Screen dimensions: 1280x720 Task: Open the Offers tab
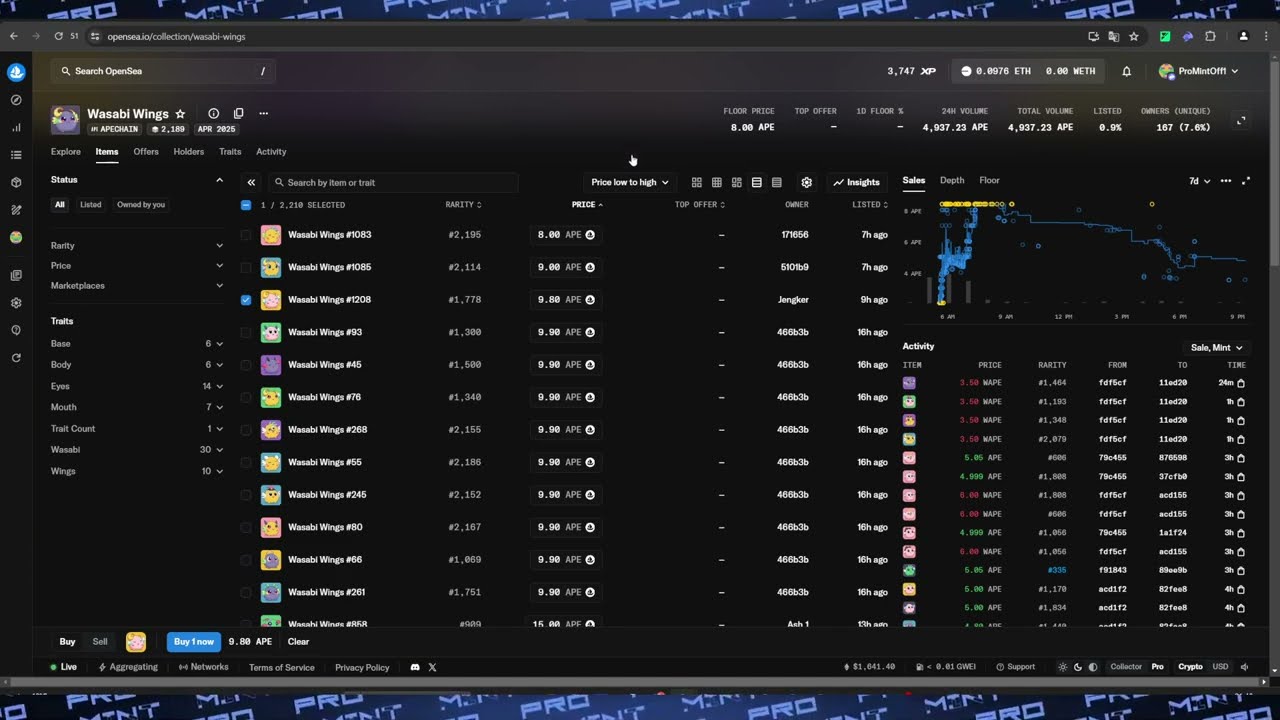[146, 152]
